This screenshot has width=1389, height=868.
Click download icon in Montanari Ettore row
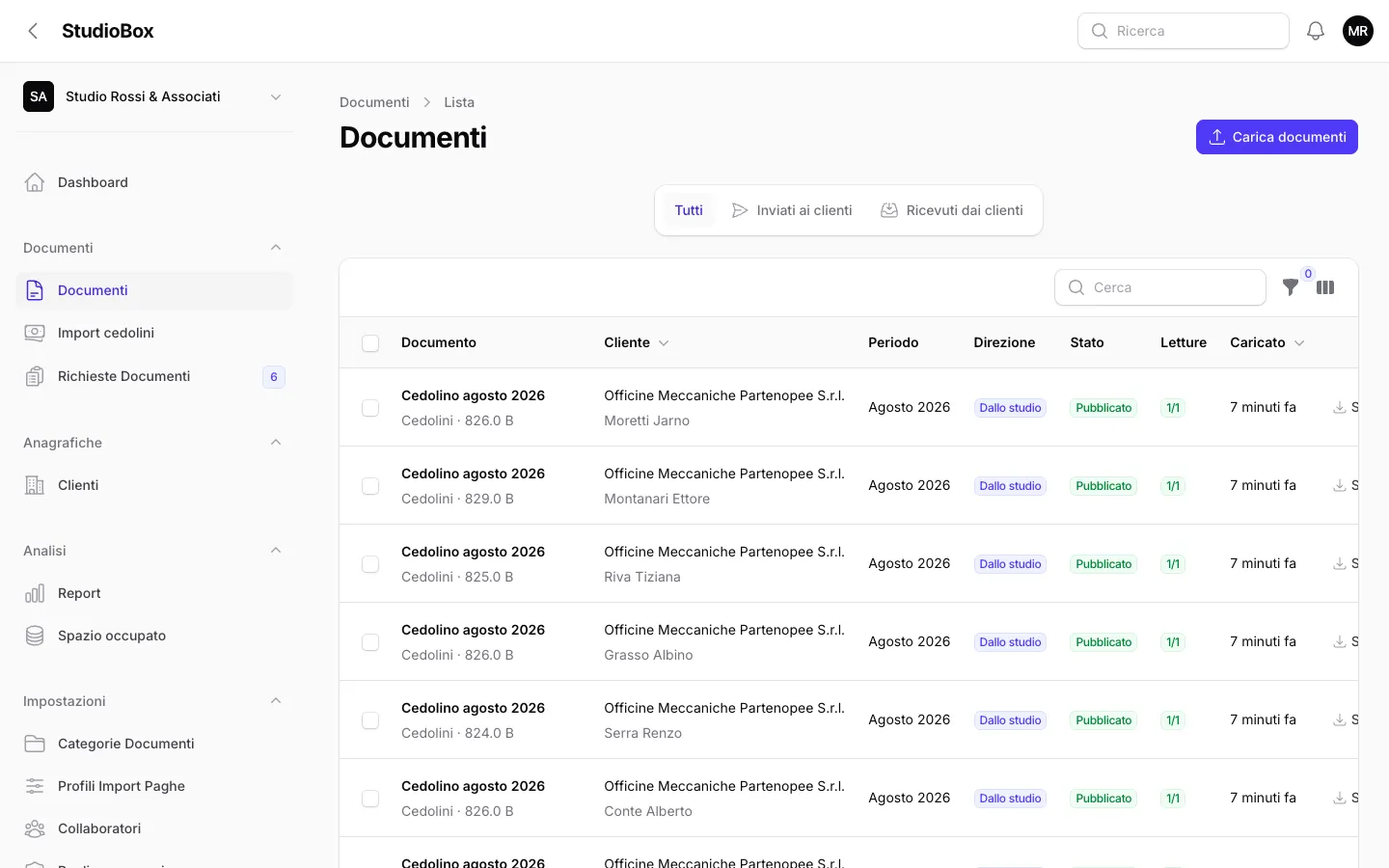tap(1340, 485)
